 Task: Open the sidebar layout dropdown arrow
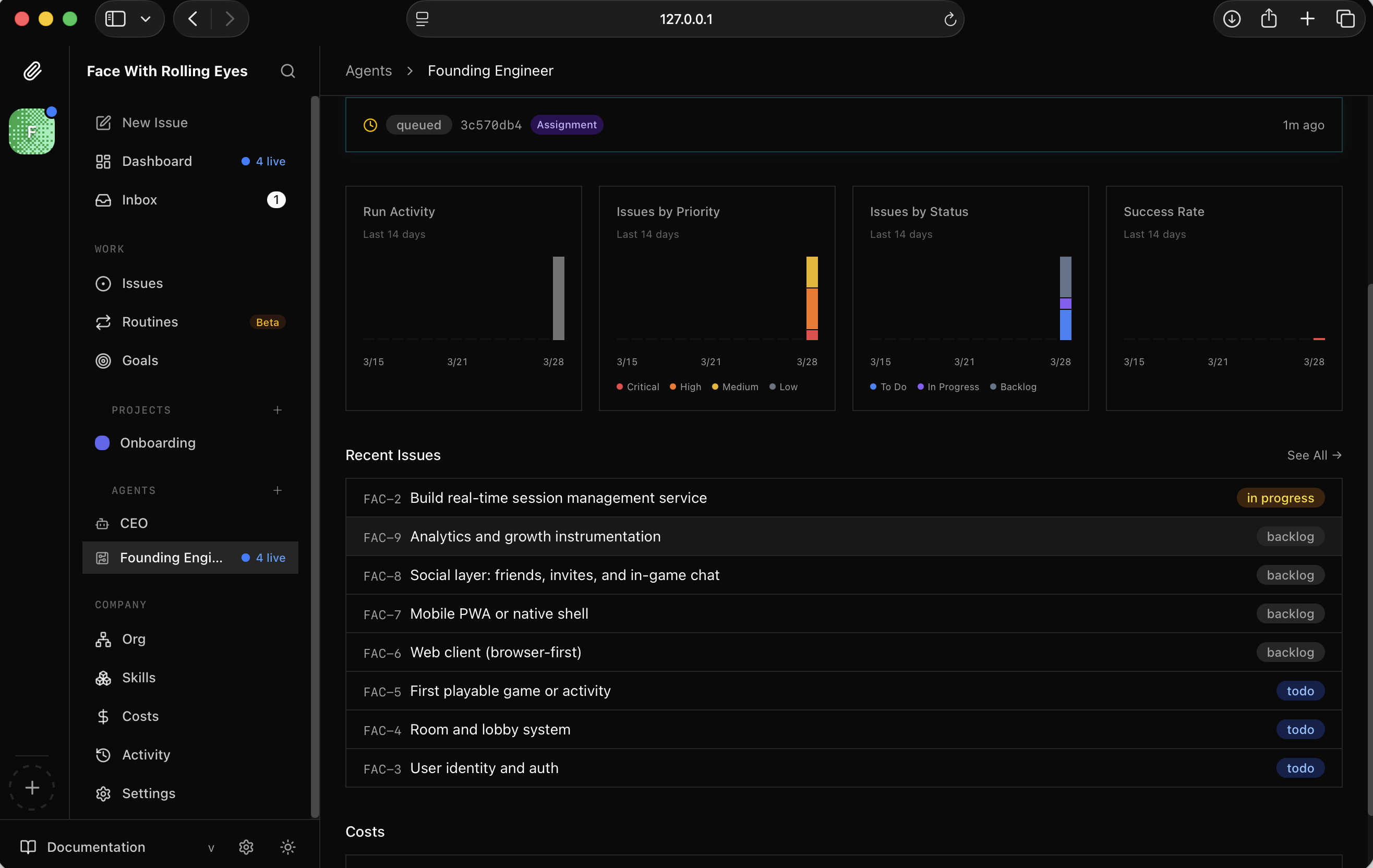point(146,19)
